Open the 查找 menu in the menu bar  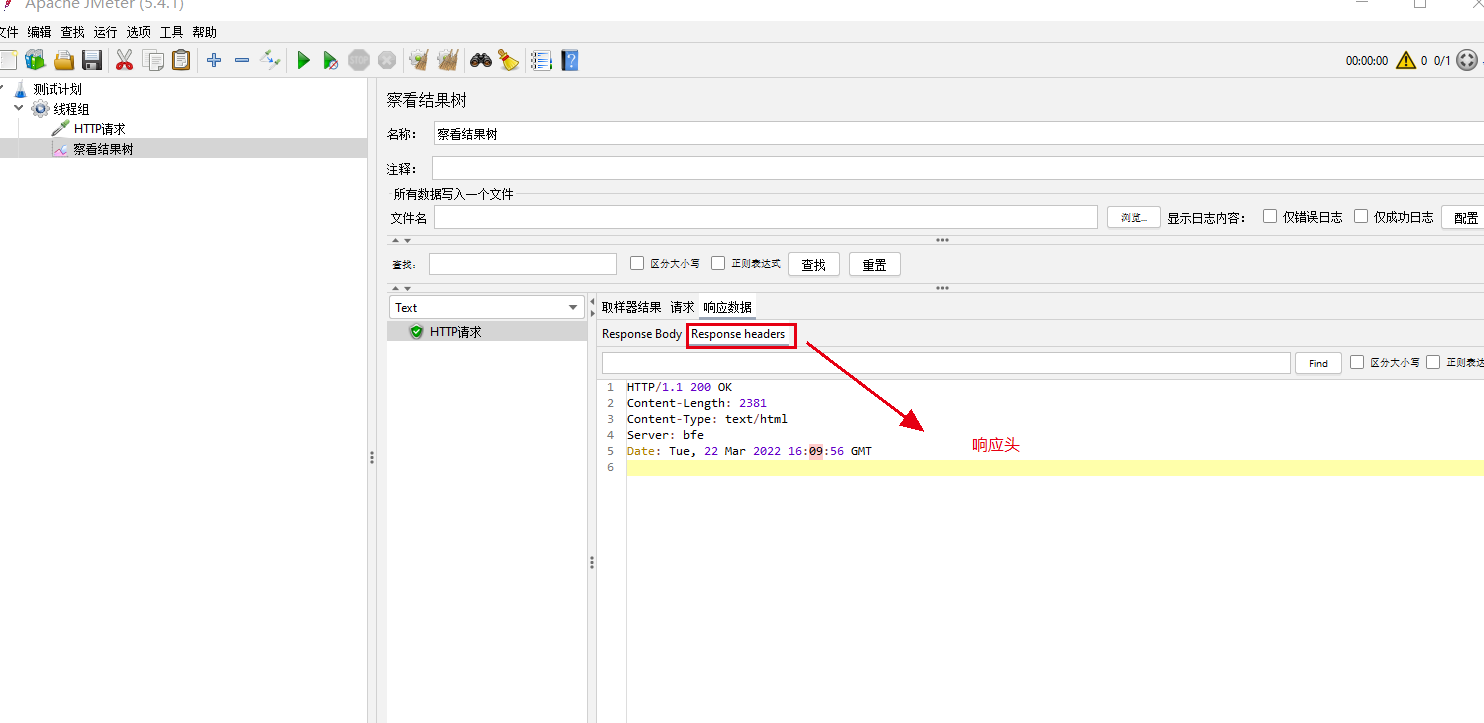73,32
